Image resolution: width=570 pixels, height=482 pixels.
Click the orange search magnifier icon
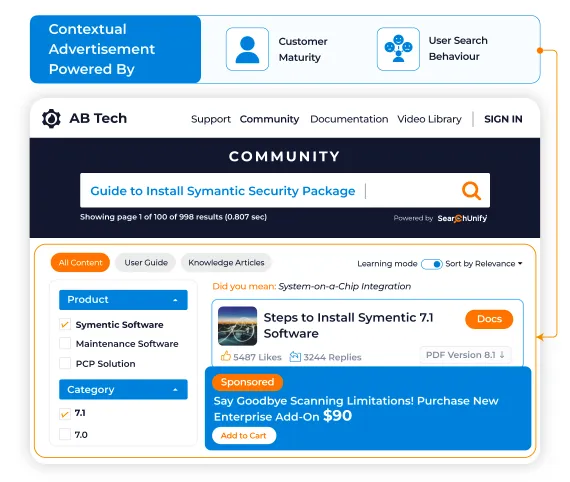point(471,190)
